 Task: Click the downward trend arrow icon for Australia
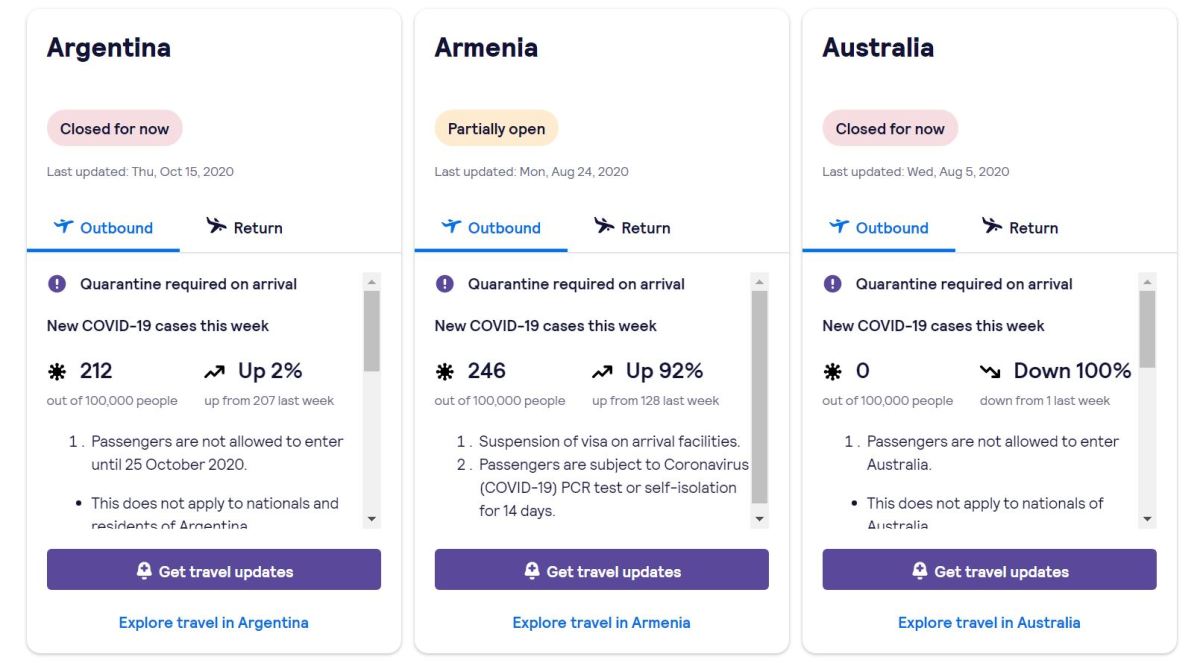tap(990, 372)
